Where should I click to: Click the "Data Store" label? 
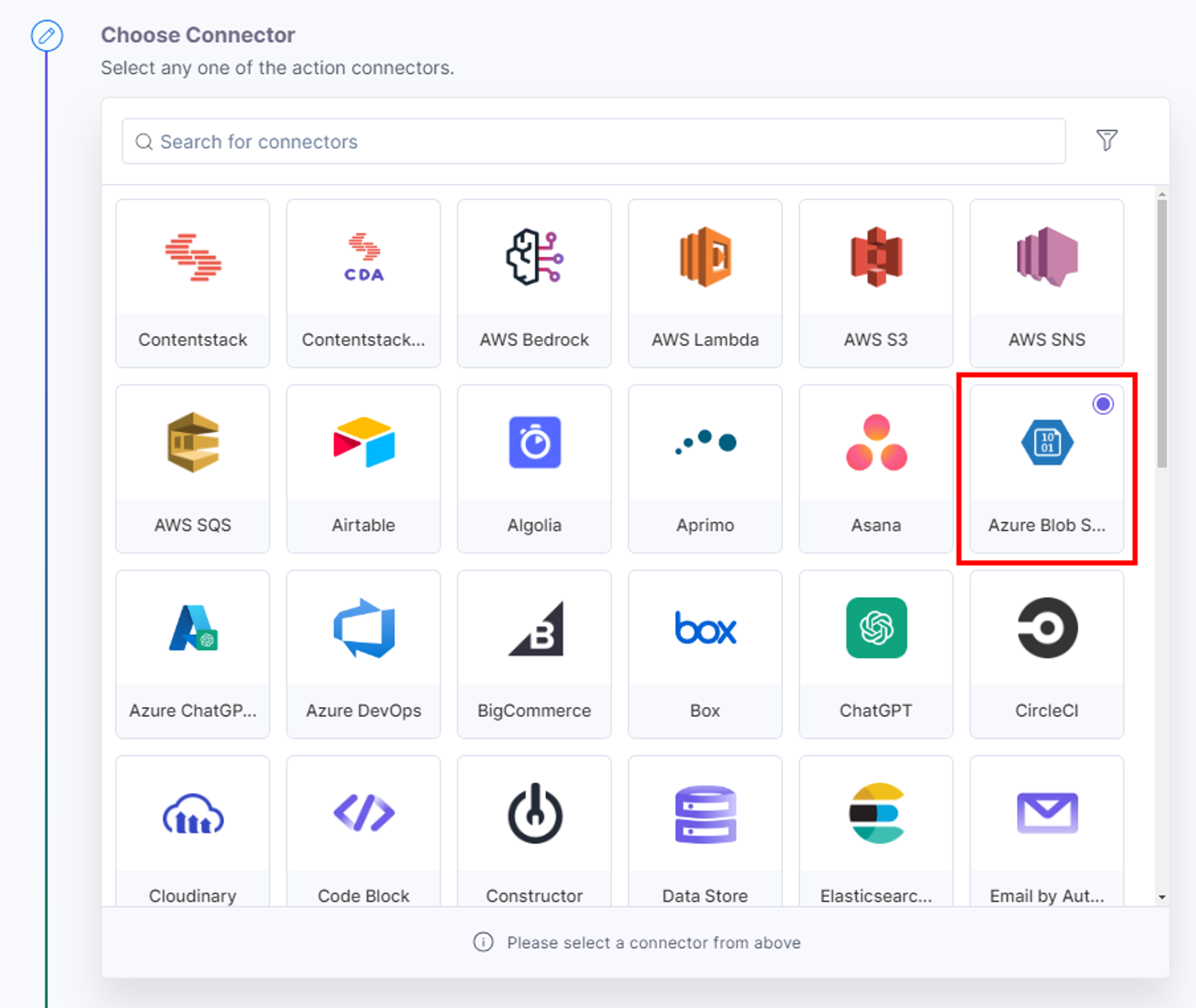705,896
